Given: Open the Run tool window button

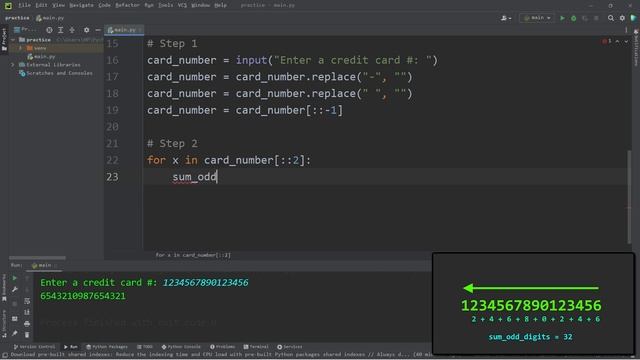Looking at the screenshot, I should (71, 347).
